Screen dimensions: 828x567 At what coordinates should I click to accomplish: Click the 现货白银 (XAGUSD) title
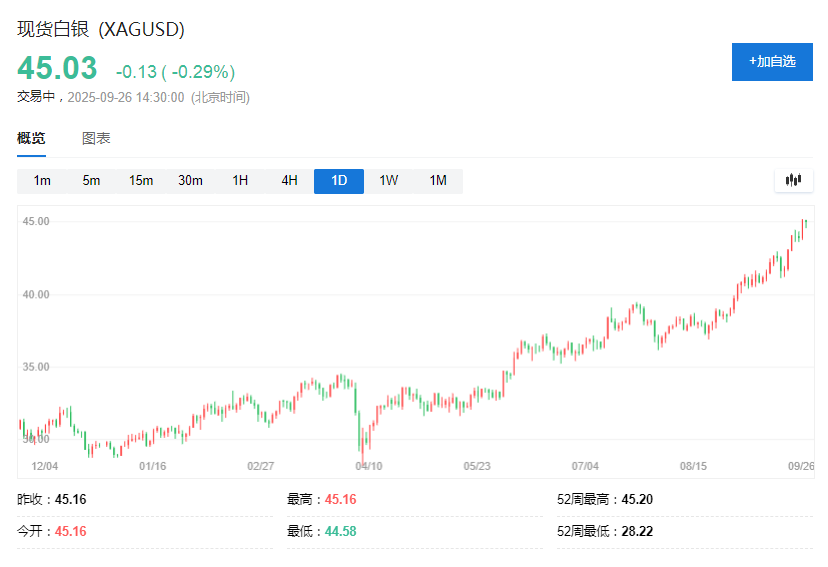(x=101, y=30)
